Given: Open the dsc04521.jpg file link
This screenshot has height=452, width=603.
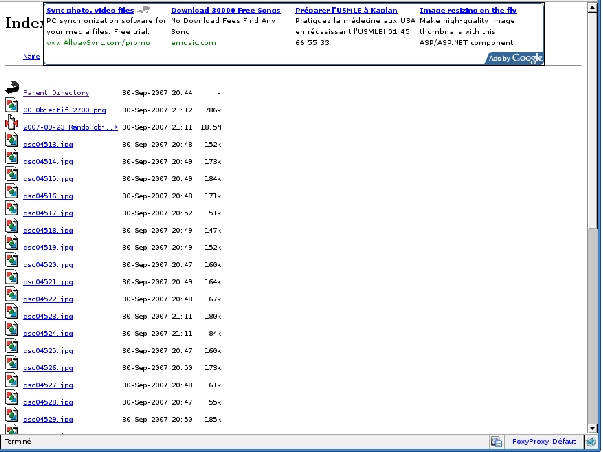Looking at the screenshot, I should 48,282.
